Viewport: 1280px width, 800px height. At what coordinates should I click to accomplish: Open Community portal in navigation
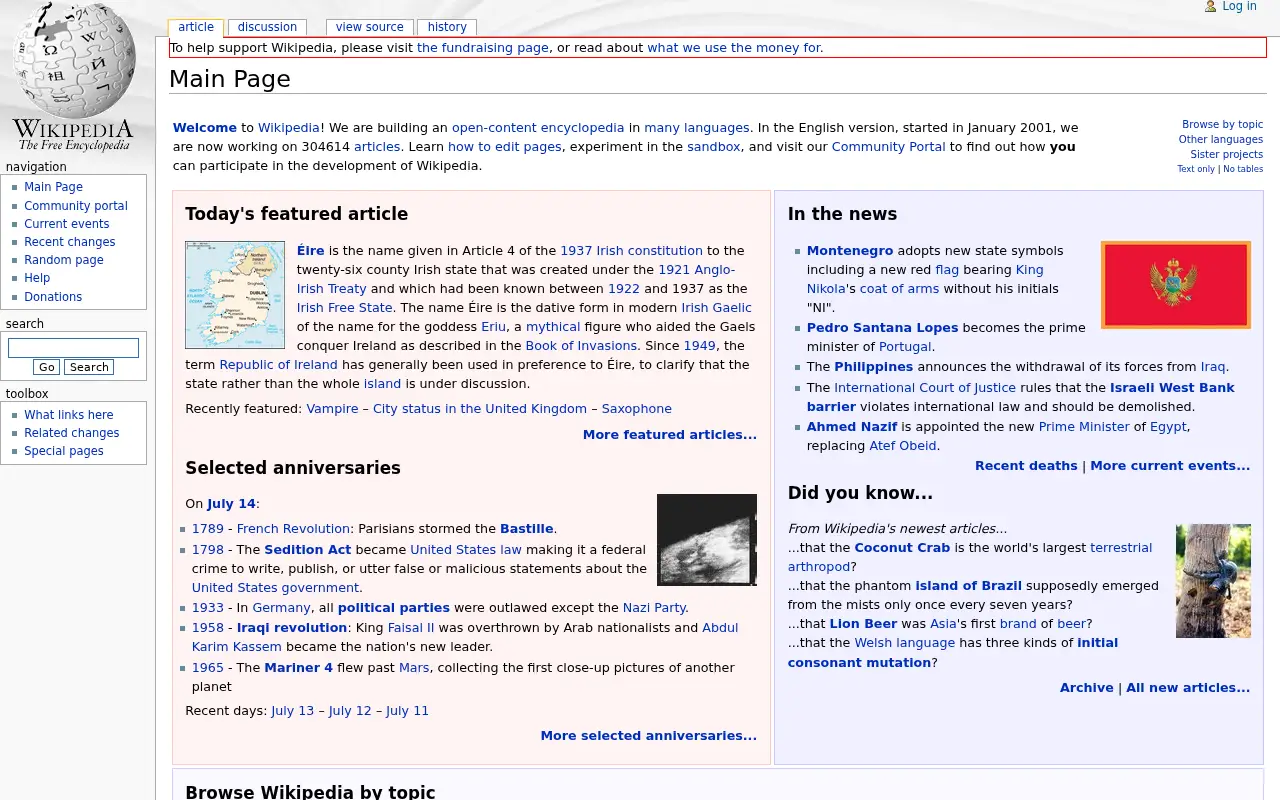coord(76,205)
